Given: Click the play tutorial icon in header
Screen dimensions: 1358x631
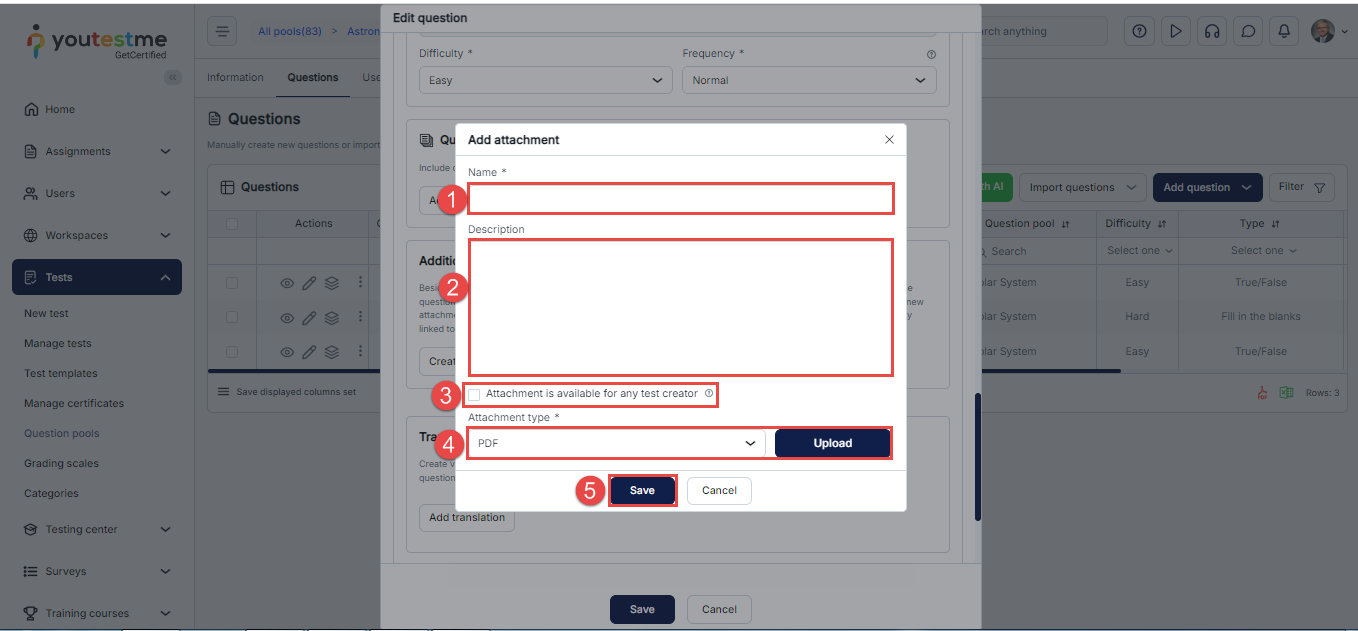Looking at the screenshot, I should coord(1175,31).
